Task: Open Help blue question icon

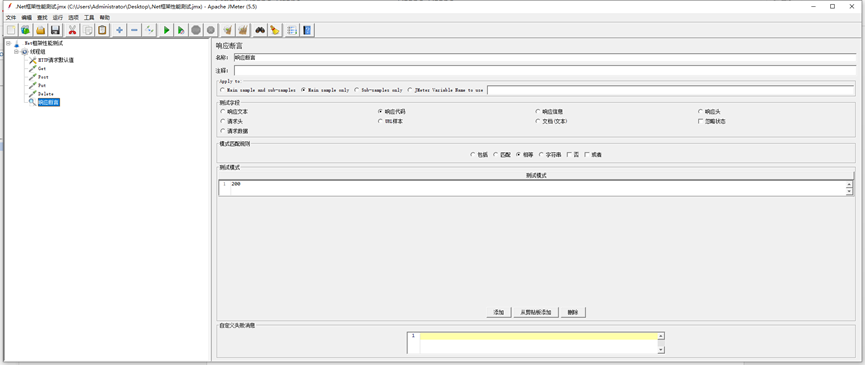Action: [307, 30]
